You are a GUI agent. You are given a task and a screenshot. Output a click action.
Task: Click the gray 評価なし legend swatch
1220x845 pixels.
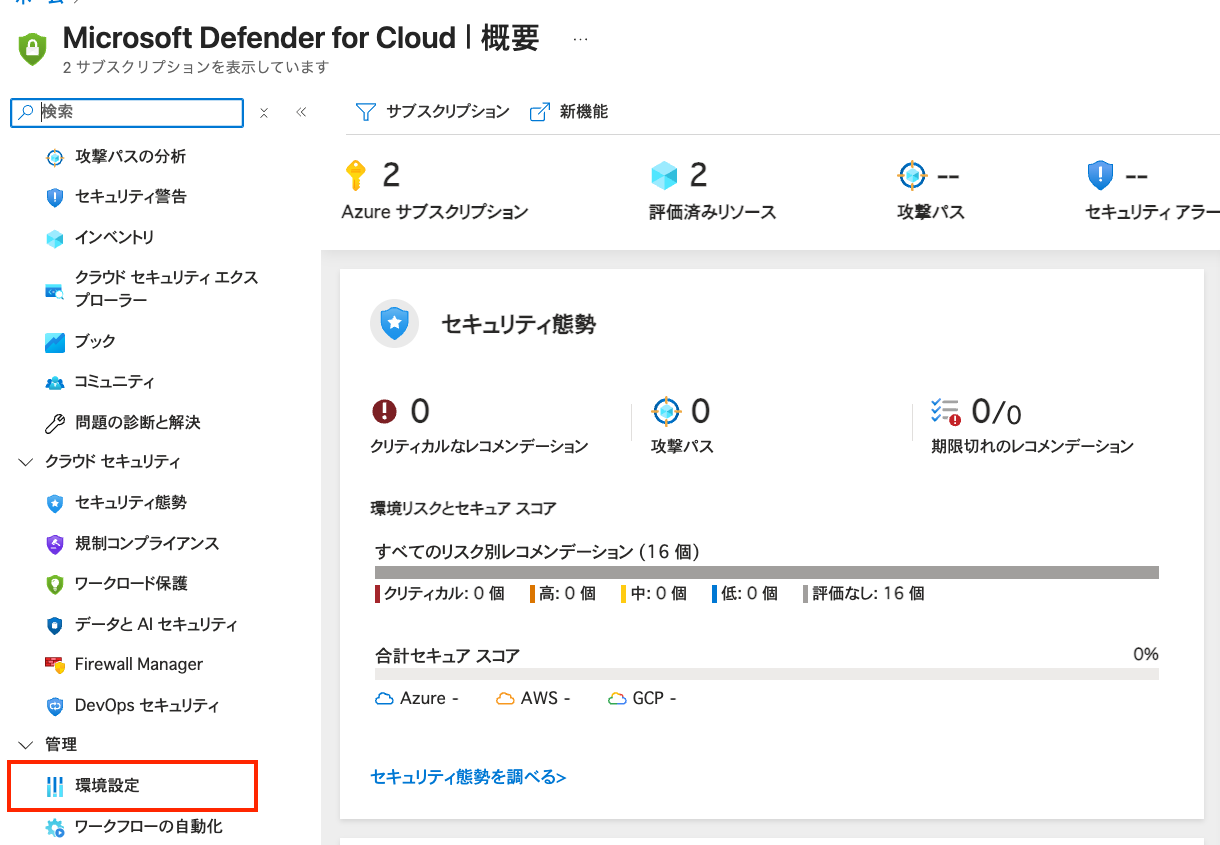click(805, 594)
